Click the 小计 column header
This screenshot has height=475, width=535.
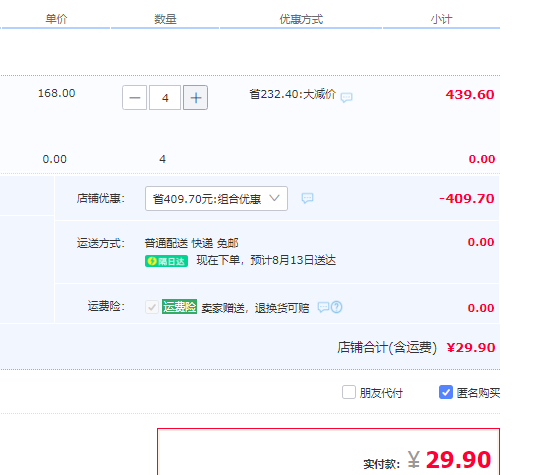tap(442, 19)
